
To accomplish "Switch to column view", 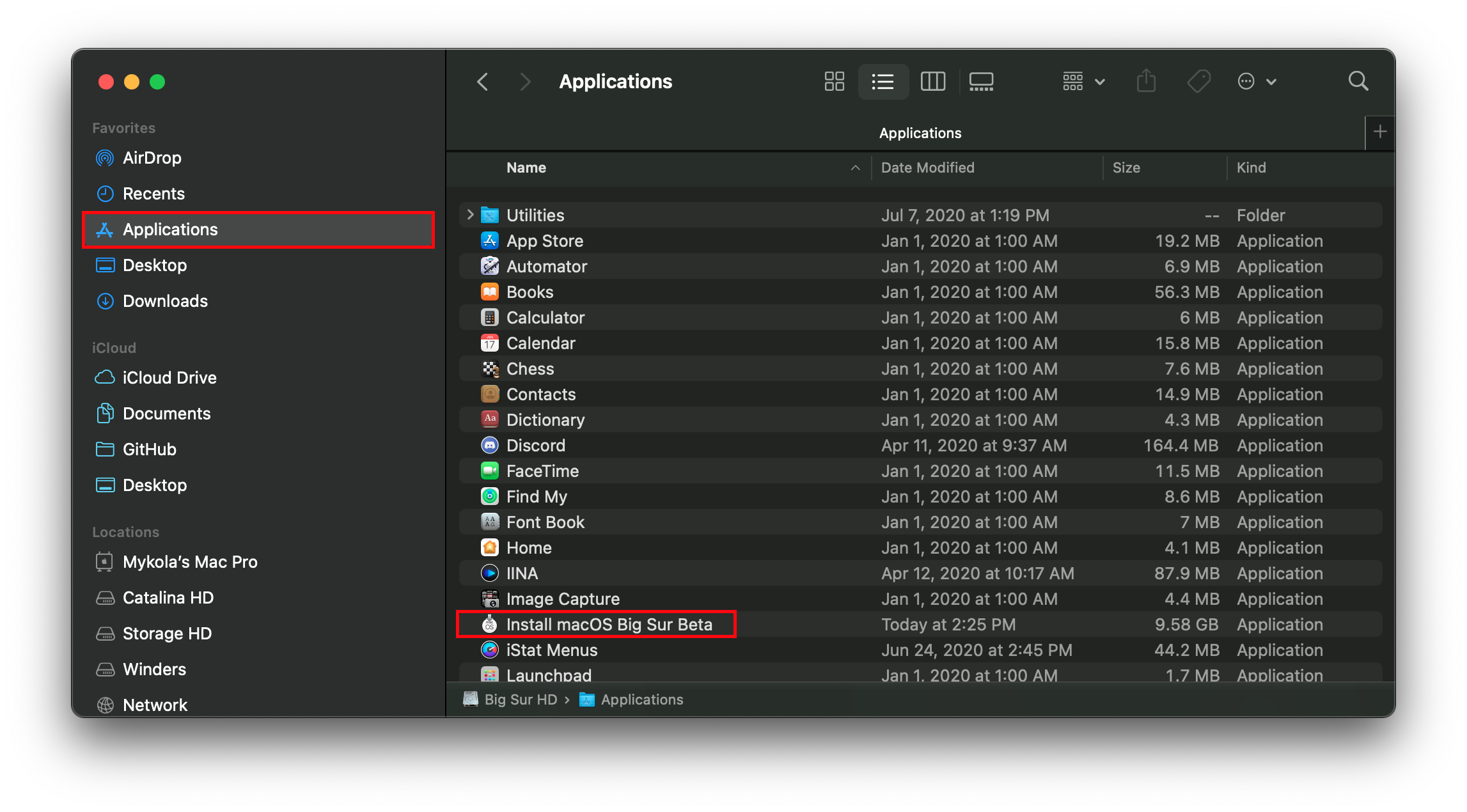I will (x=932, y=82).
